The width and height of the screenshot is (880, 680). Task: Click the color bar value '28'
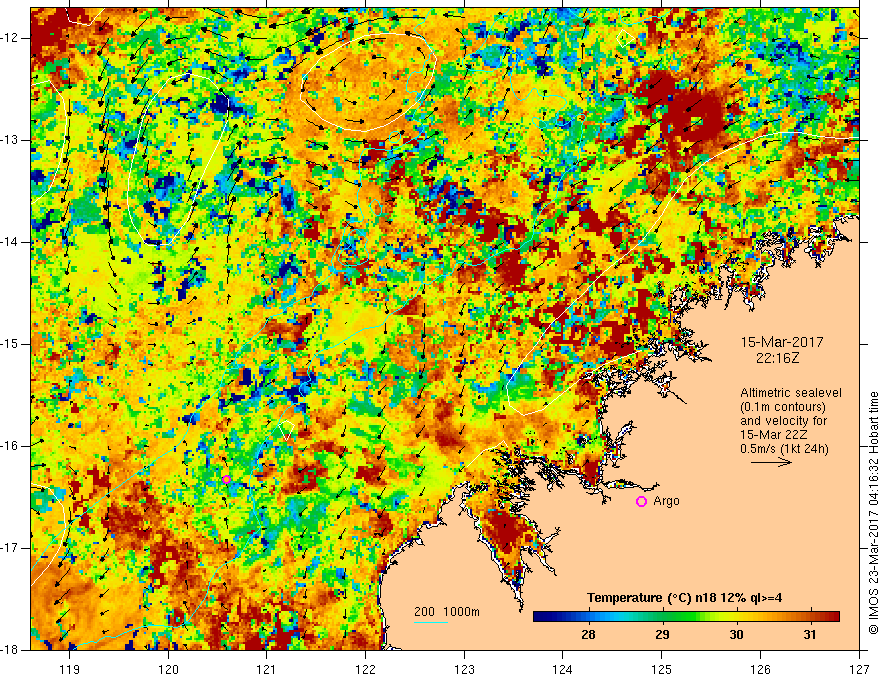click(x=588, y=635)
